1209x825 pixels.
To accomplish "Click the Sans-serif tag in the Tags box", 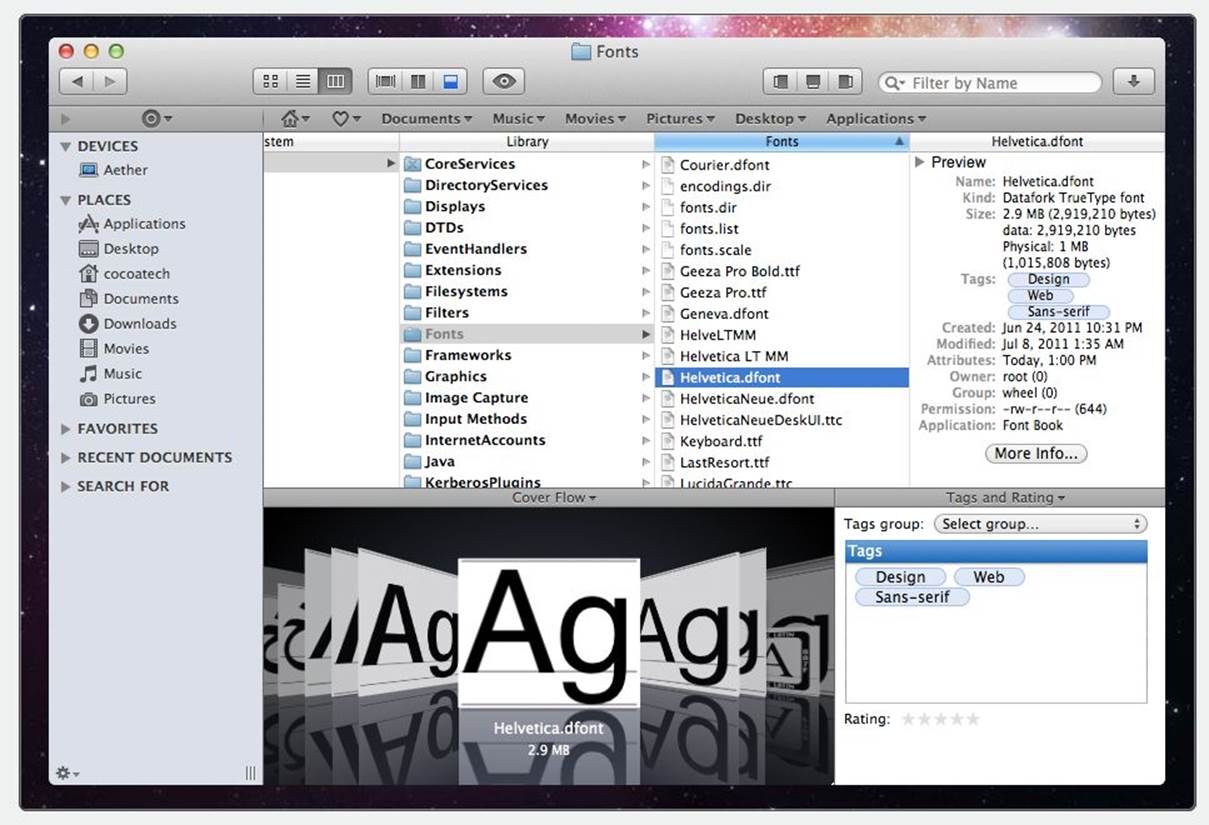I will click(x=912, y=597).
